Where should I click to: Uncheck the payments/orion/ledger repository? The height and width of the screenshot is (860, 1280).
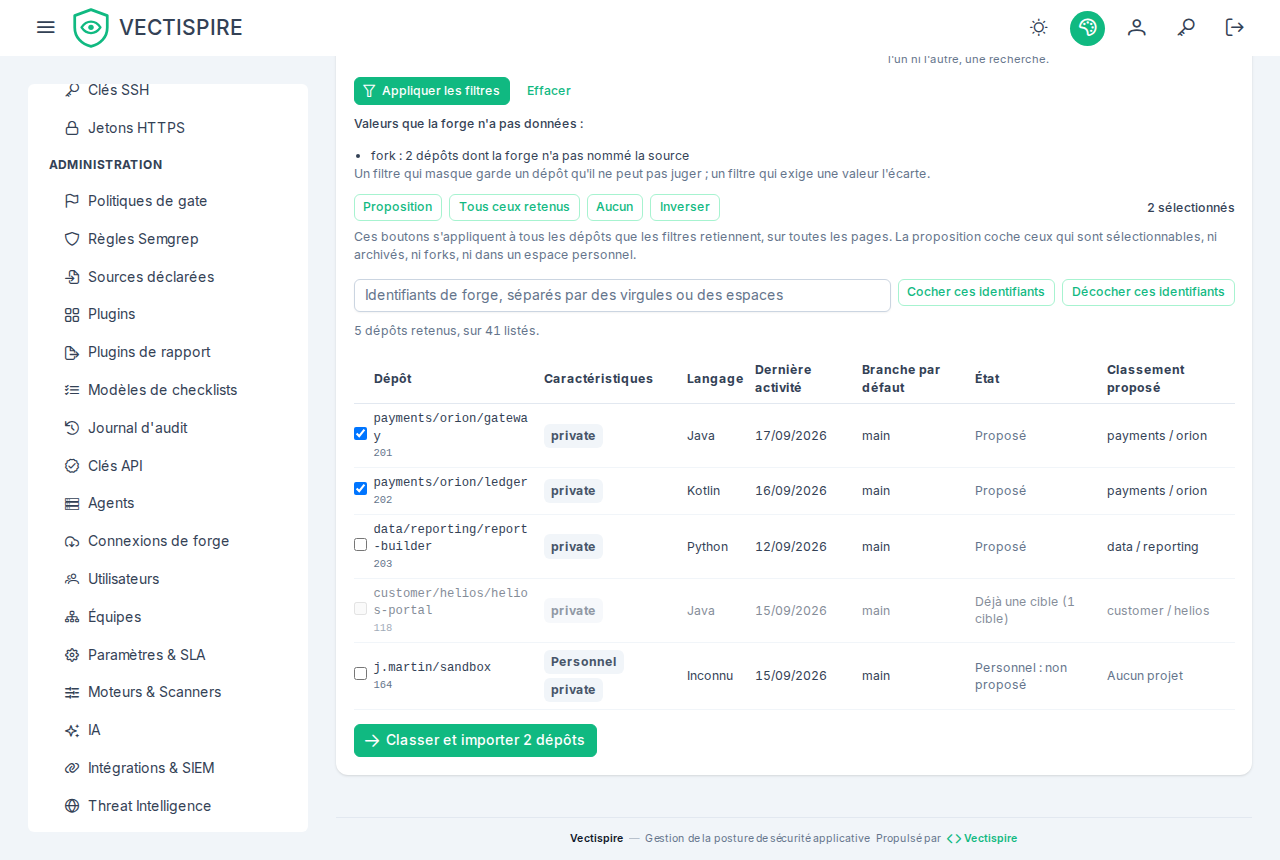click(x=361, y=489)
